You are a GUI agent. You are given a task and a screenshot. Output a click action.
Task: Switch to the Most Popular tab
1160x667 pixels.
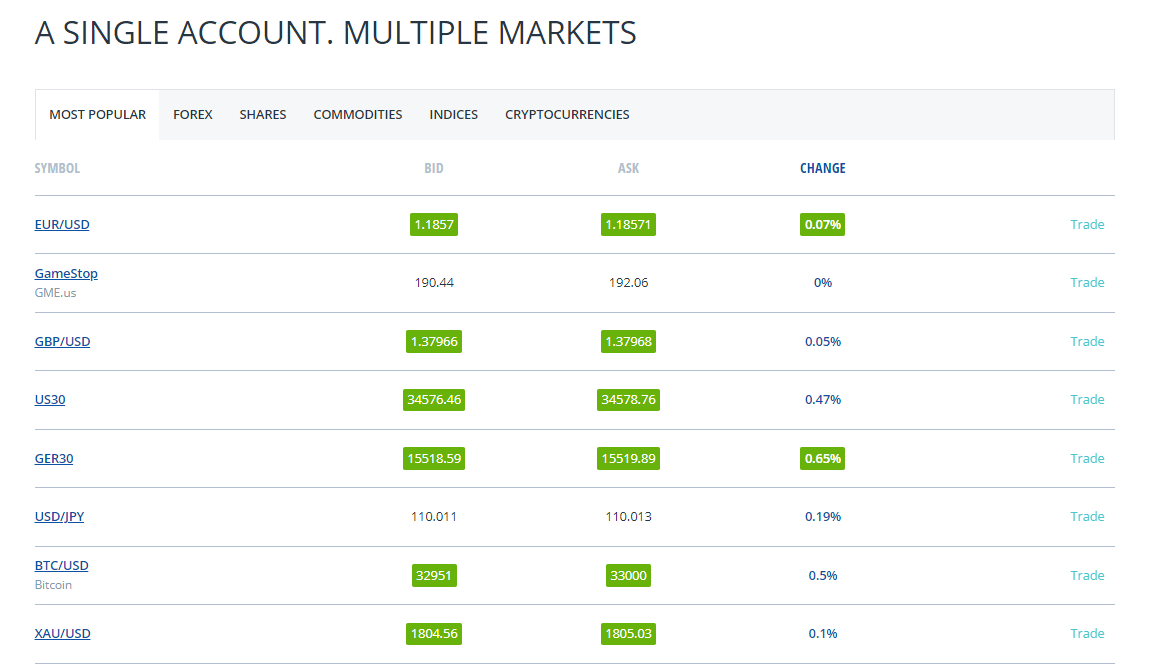tap(97, 115)
